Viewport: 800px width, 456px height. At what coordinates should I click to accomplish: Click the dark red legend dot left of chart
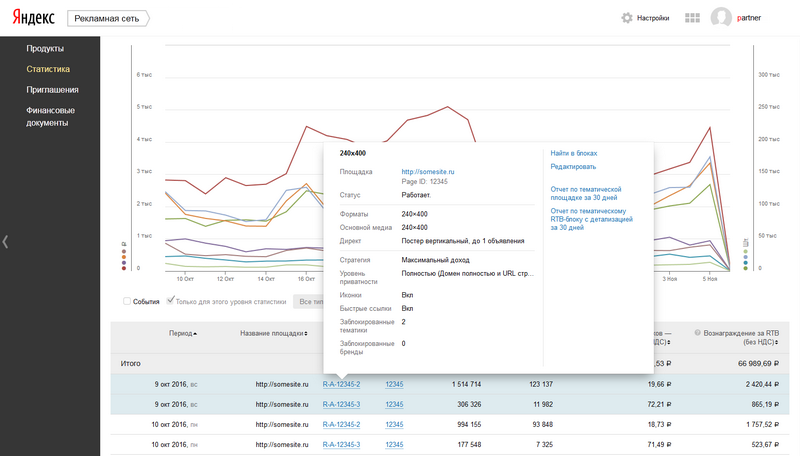point(124,268)
